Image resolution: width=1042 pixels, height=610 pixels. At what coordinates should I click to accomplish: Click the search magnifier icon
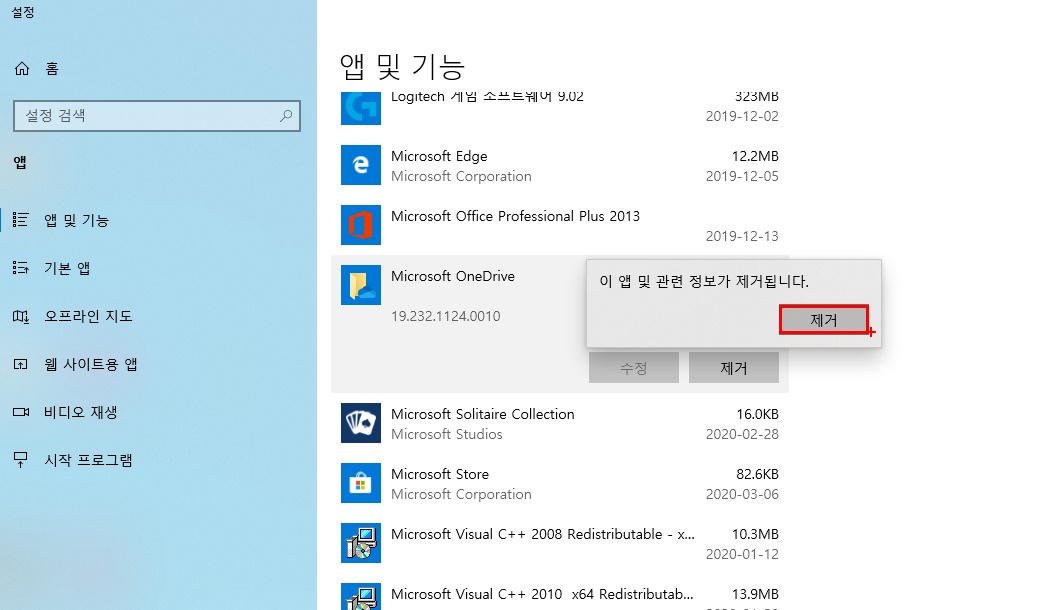pos(286,116)
